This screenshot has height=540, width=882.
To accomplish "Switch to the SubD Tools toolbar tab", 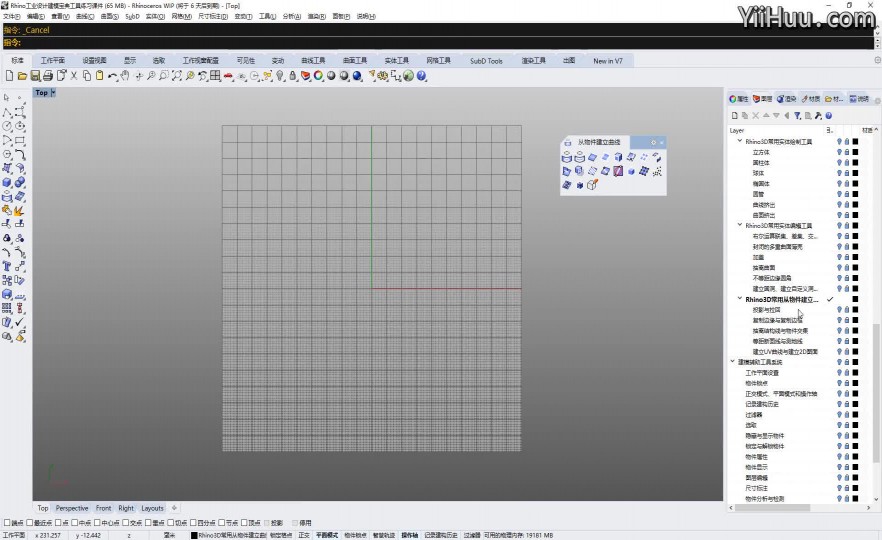I will tap(486, 60).
